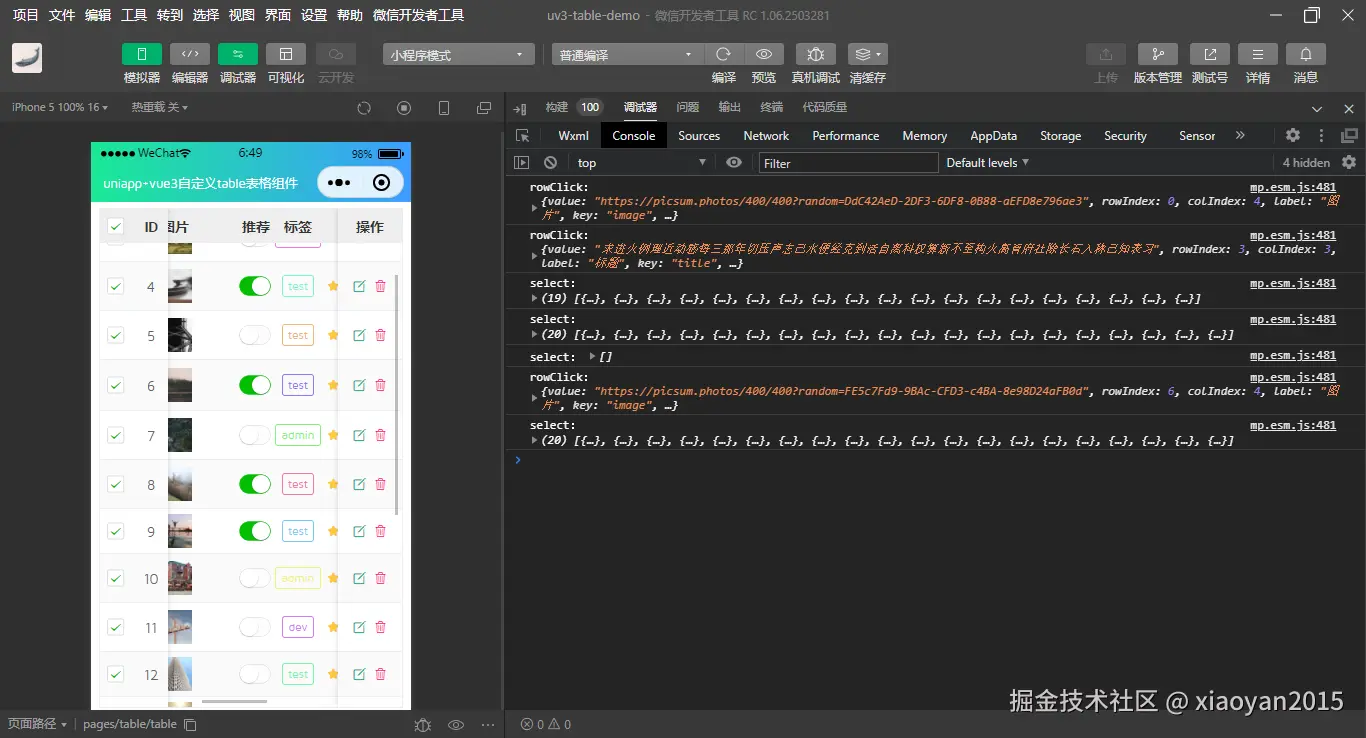Click the copy page path icon

pyautogui.click(x=190, y=724)
